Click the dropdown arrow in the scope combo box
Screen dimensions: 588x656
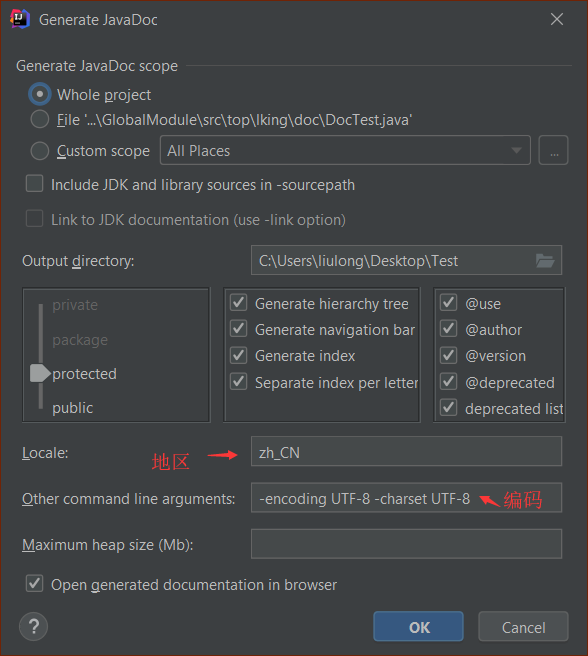click(x=516, y=151)
